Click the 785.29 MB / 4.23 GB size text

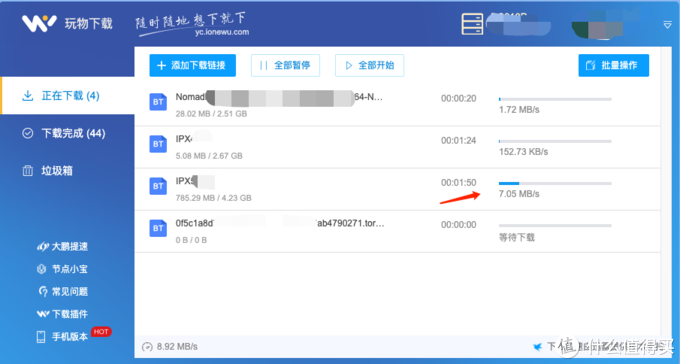213,198
